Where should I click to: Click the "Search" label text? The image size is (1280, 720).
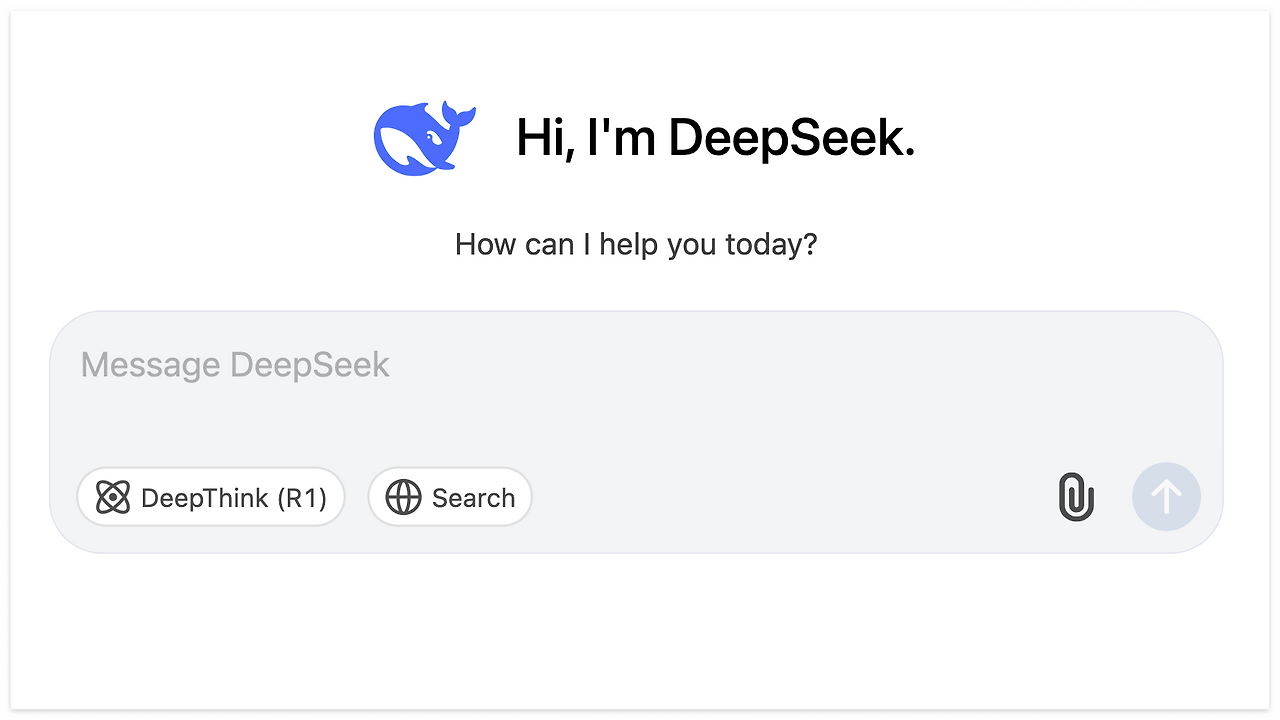473,498
